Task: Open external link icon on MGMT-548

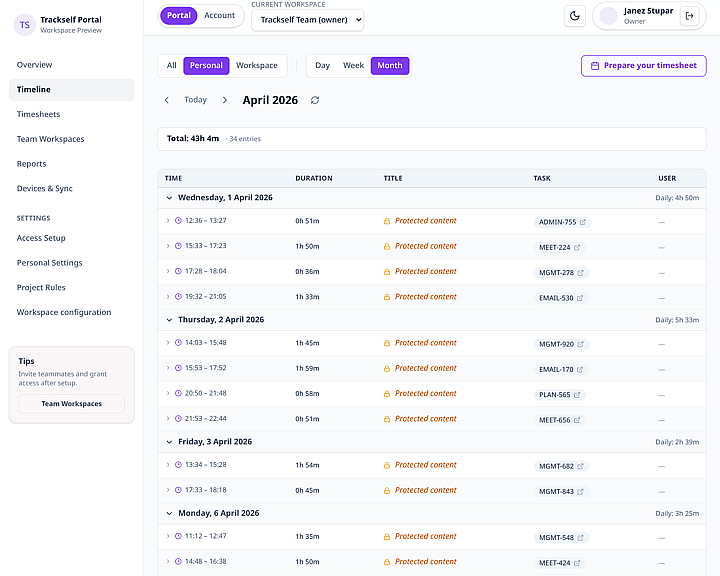Action: tap(580, 537)
